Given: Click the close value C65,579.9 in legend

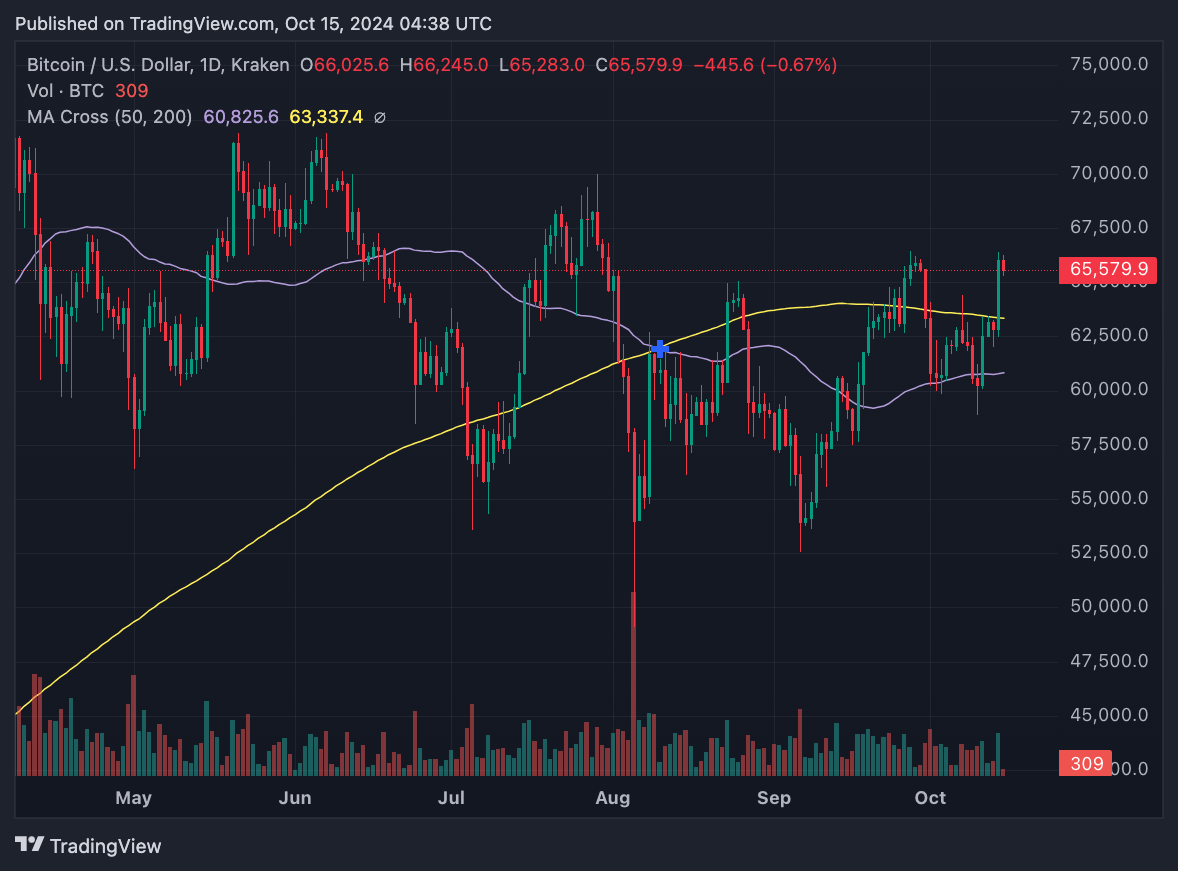Looking at the screenshot, I should click(639, 65).
